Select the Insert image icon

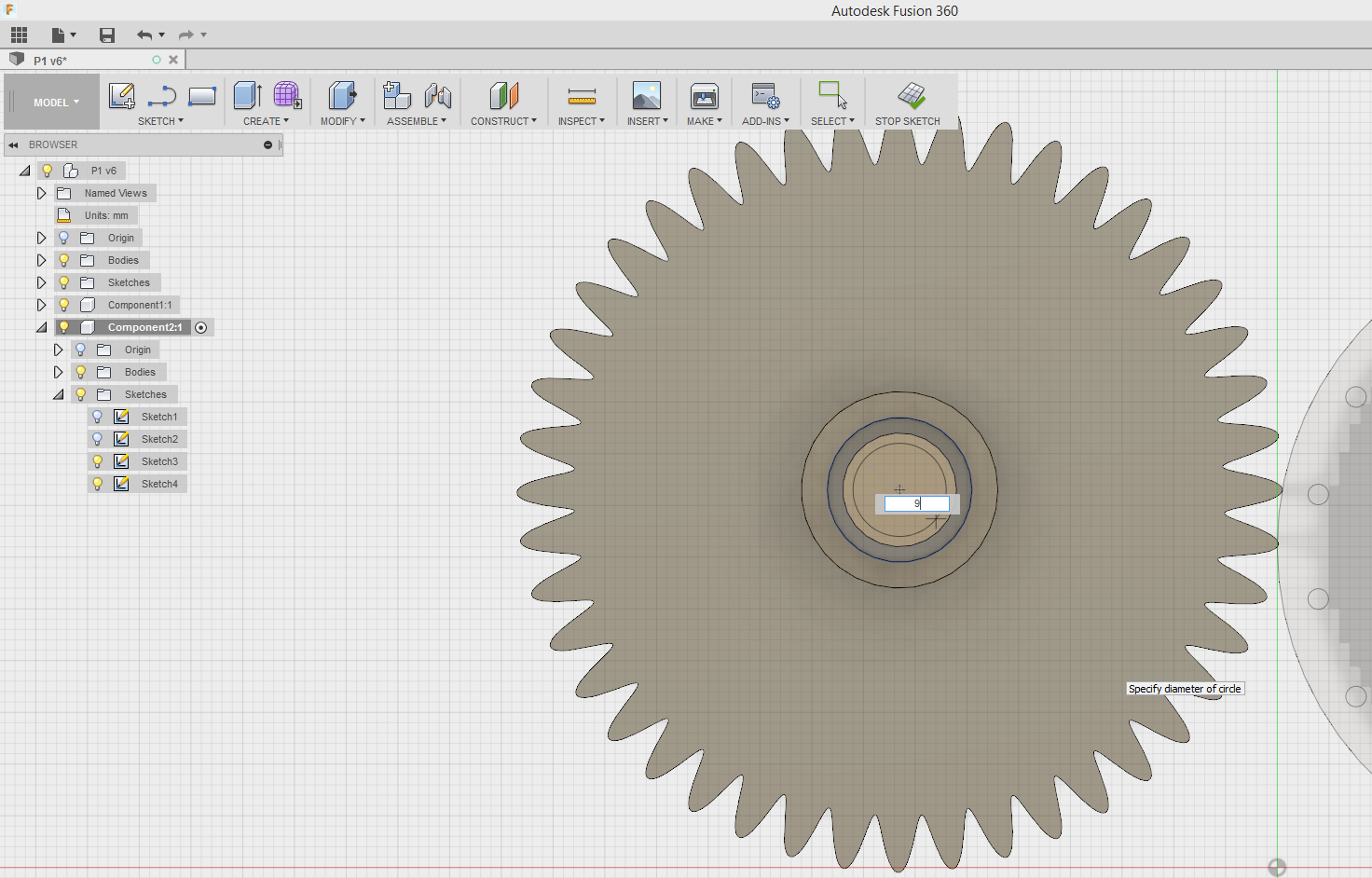tap(647, 95)
